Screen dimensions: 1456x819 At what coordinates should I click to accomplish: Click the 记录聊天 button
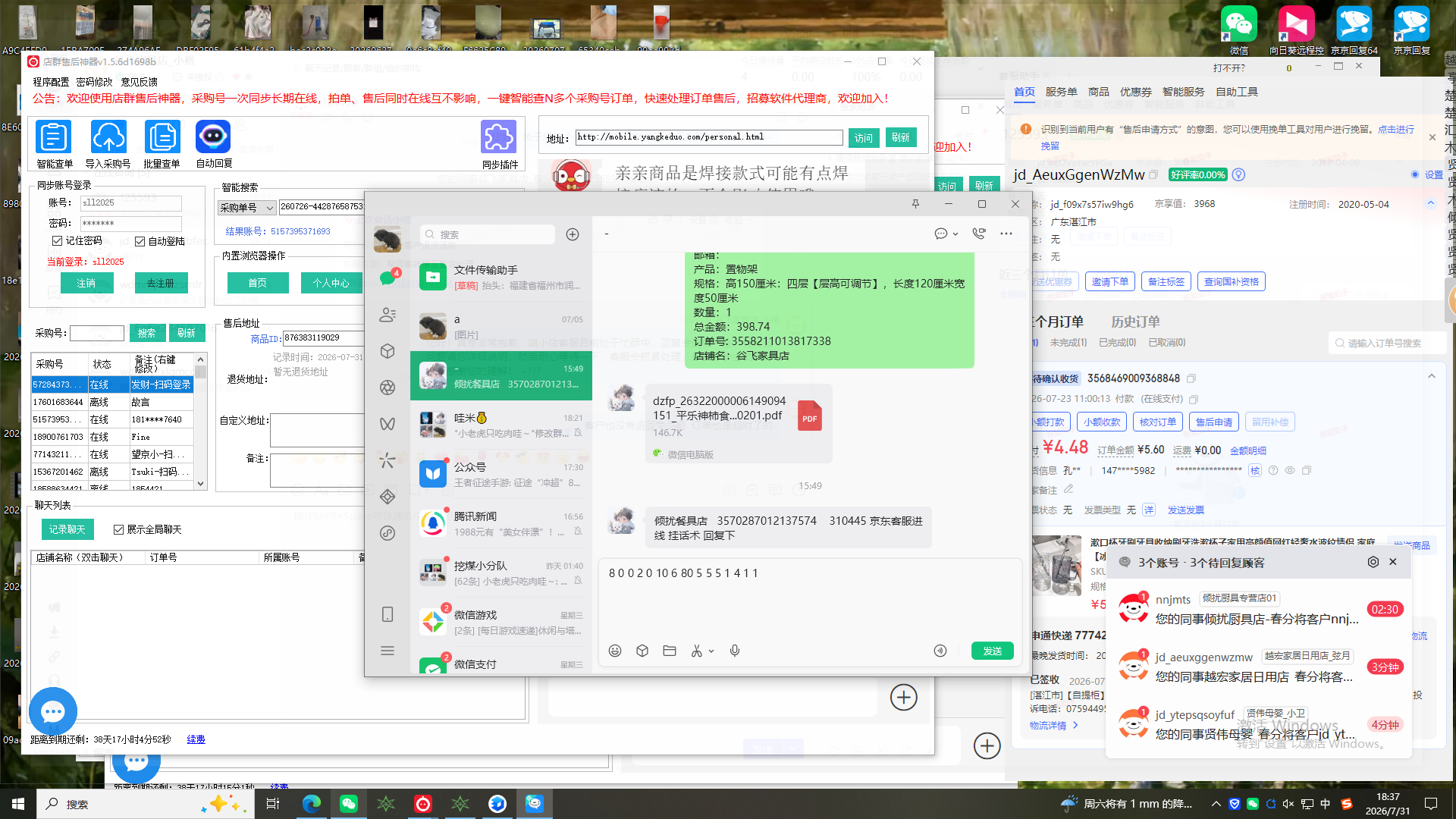click(67, 529)
